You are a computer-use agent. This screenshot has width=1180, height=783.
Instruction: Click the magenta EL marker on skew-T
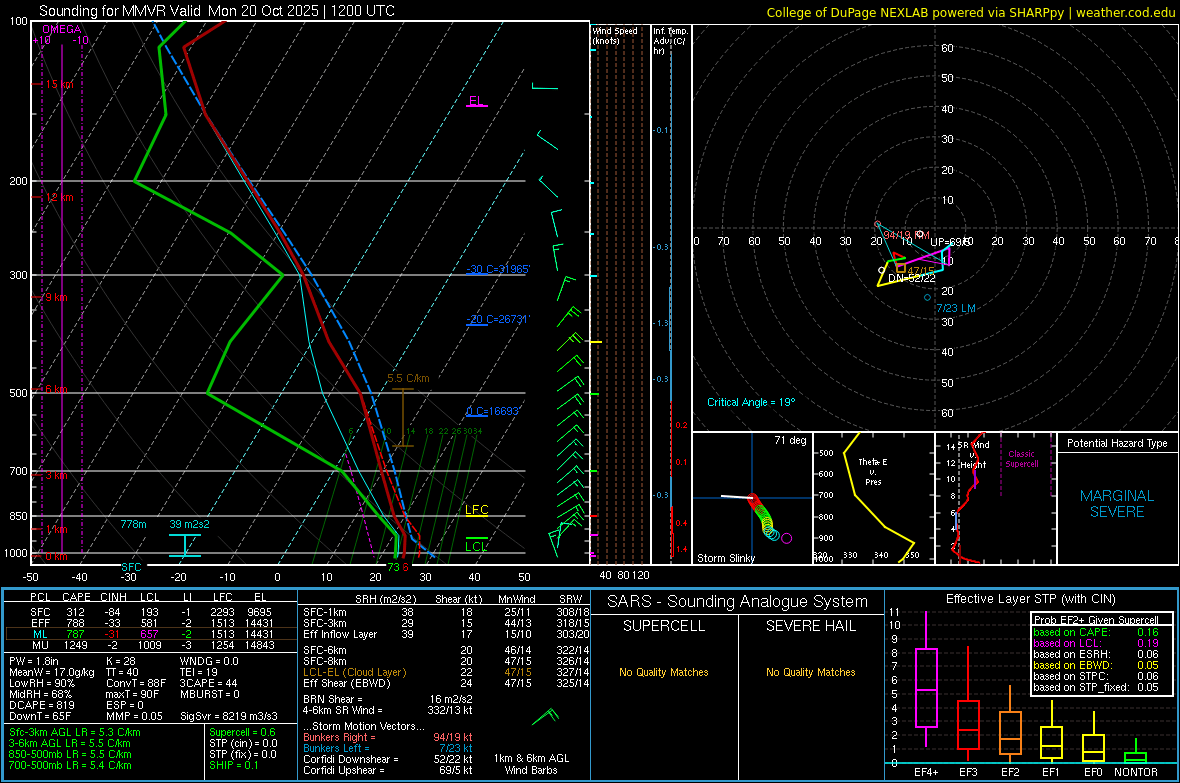click(476, 101)
